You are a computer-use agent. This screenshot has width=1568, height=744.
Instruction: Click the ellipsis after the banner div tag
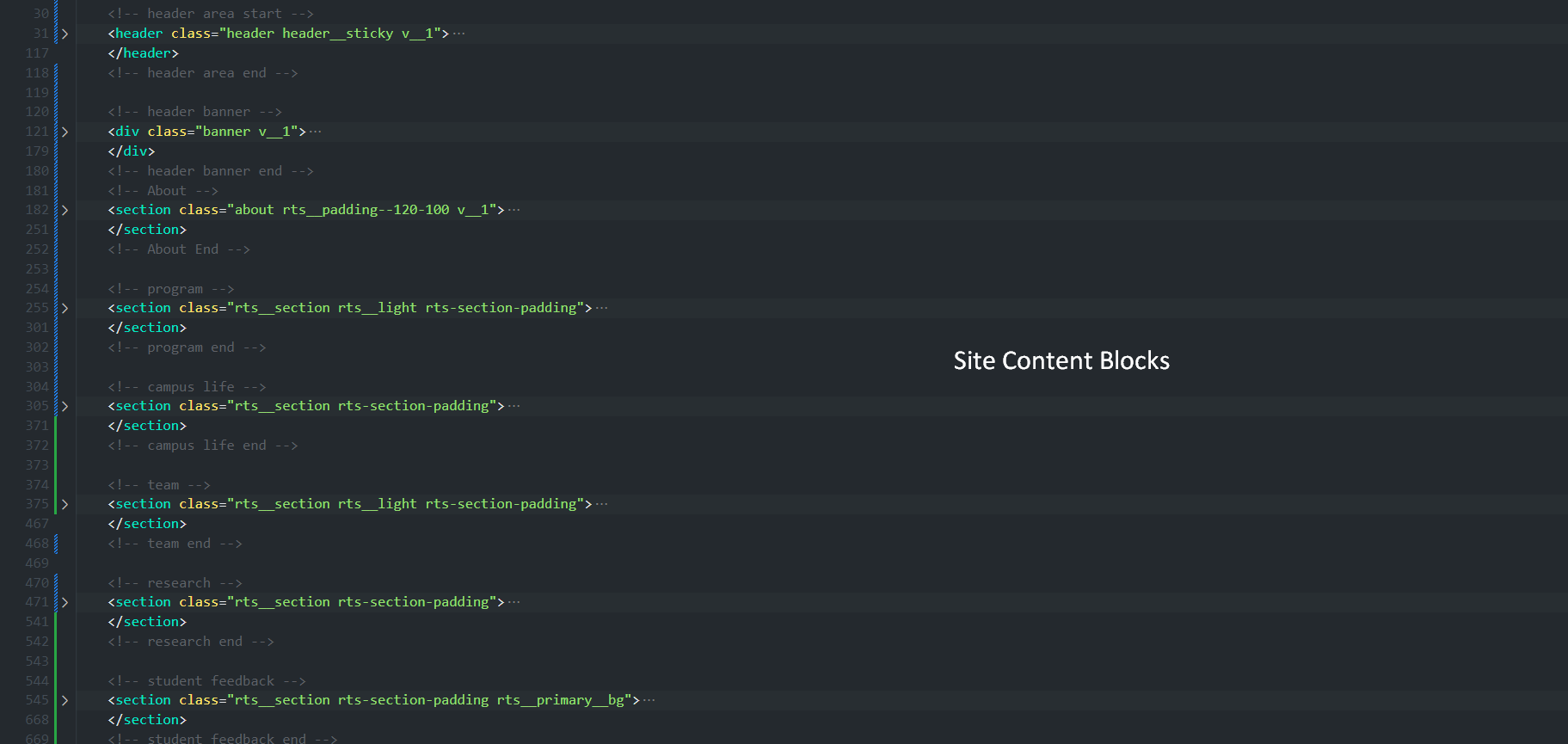click(x=316, y=132)
